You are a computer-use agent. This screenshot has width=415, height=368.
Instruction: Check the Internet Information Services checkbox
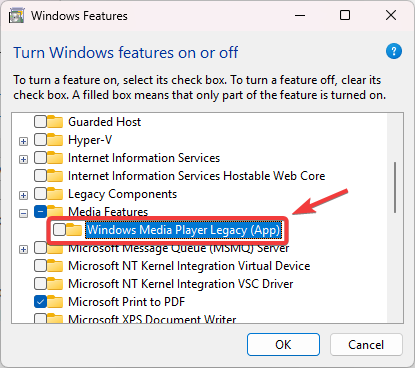(40, 158)
